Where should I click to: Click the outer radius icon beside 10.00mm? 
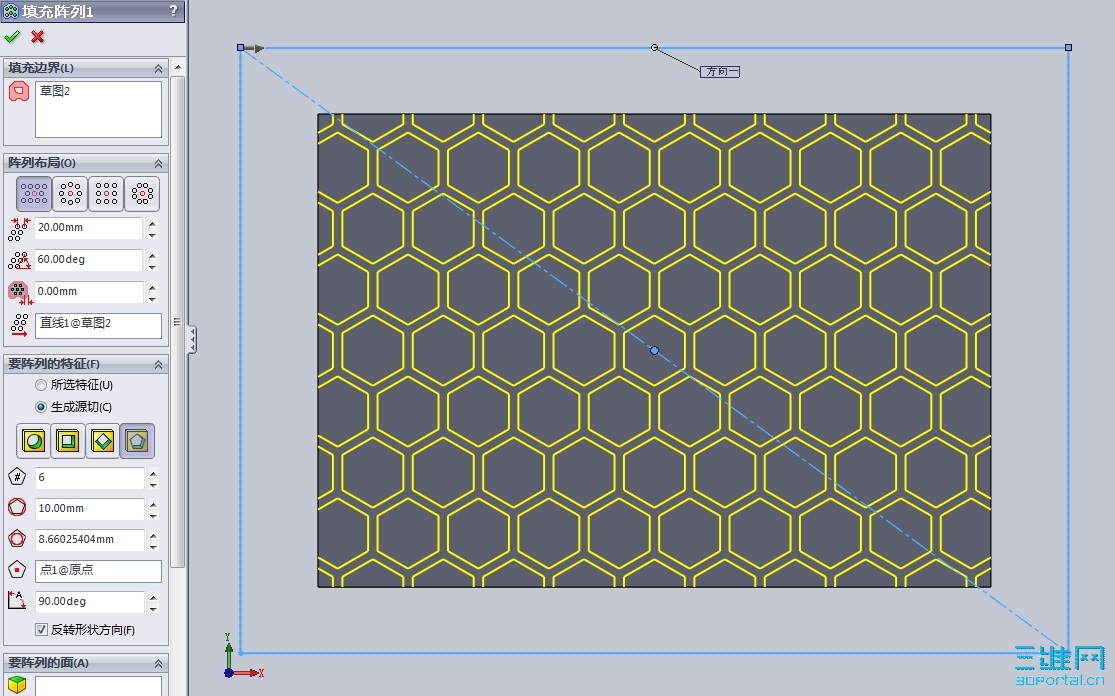tap(17, 508)
